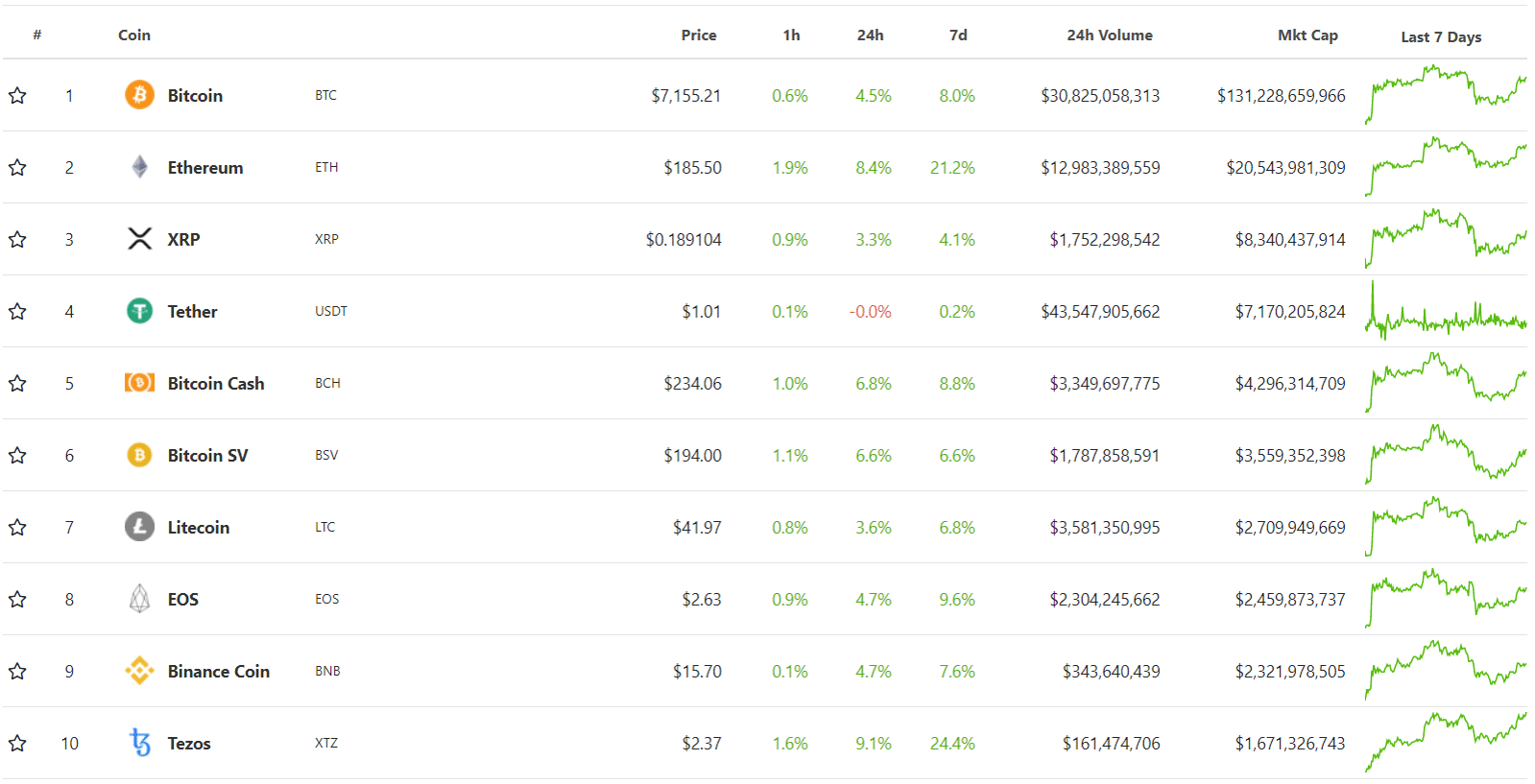The height and width of the screenshot is (784, 1535).
Task: Click the BTC ticker symbol
Action: coord(325,95)
